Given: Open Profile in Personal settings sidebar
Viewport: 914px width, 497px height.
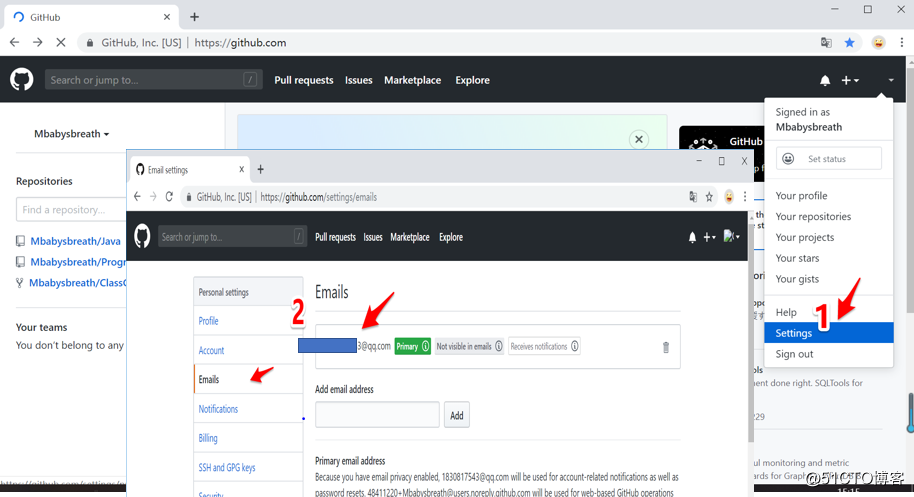Looking at the screenshot, I should coord(208,321).
